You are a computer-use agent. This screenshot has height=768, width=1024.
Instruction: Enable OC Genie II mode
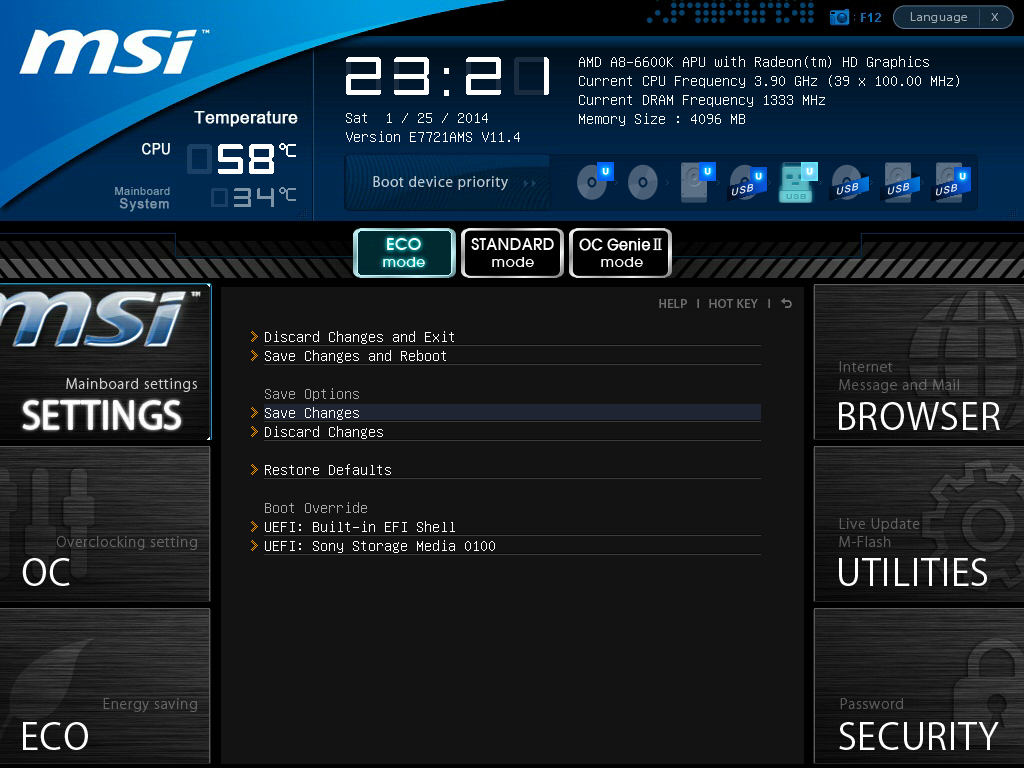coord(620,253)
